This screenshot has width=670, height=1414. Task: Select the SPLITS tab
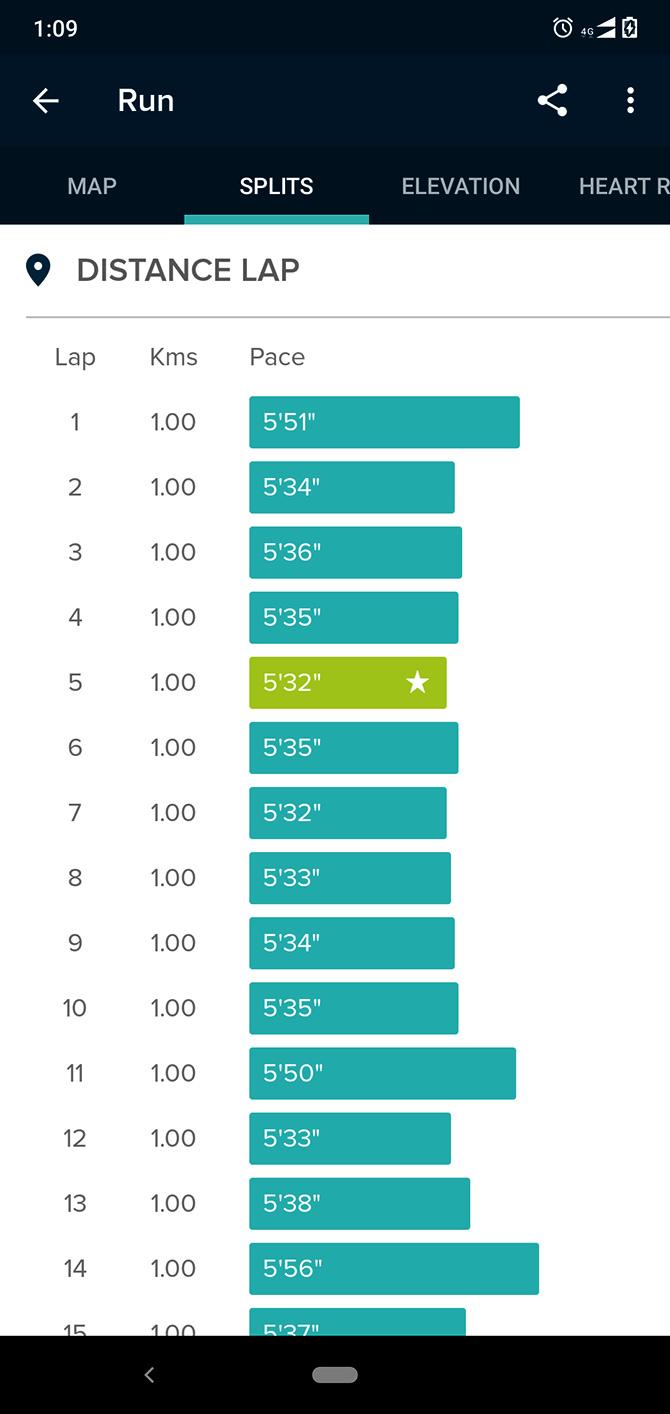point(276,186)
